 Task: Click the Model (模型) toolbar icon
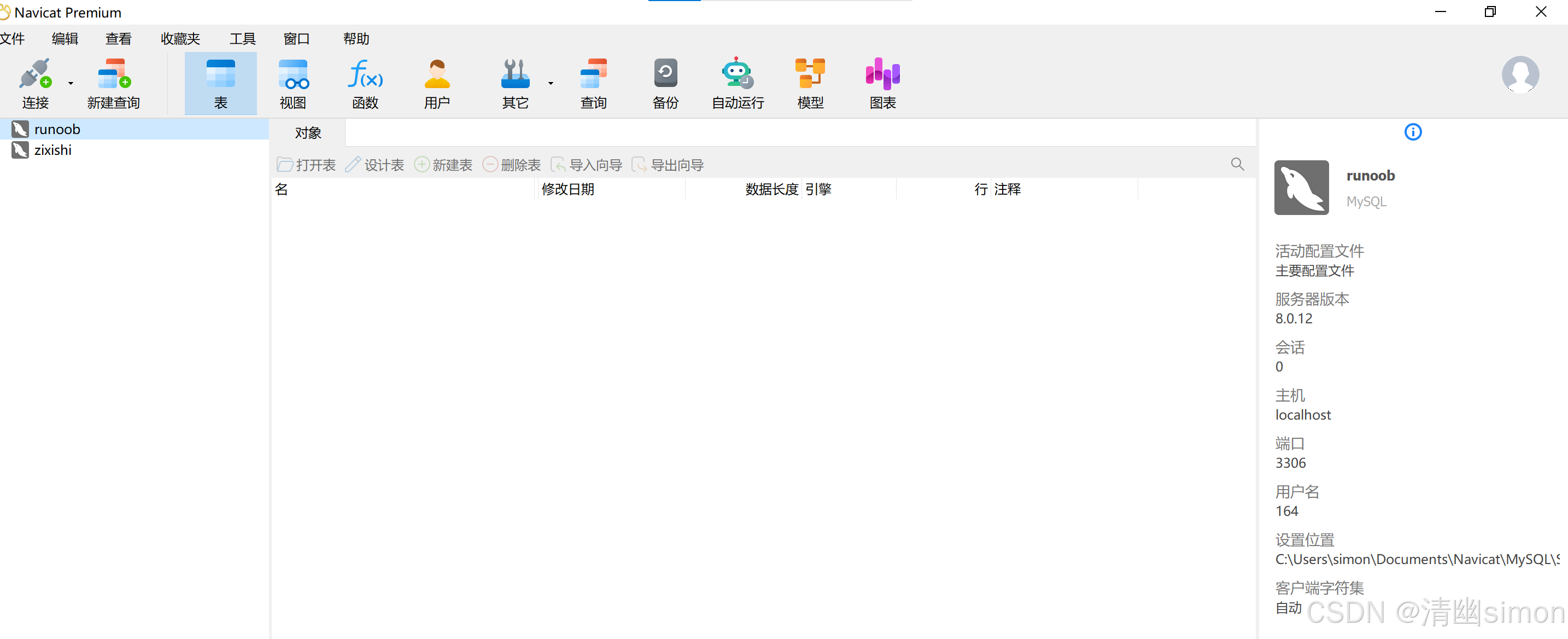810,74
